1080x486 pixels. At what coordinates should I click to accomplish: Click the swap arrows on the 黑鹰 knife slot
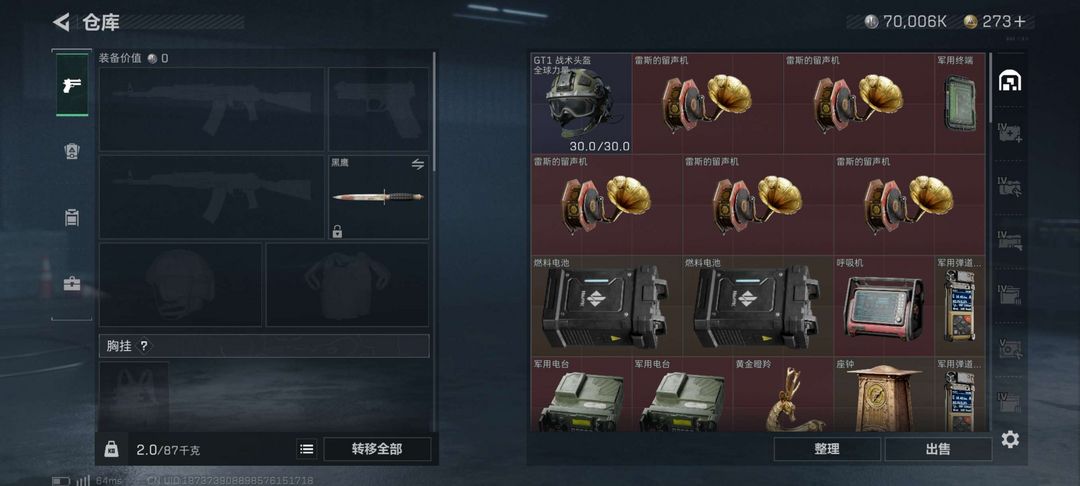pos(417,164)
